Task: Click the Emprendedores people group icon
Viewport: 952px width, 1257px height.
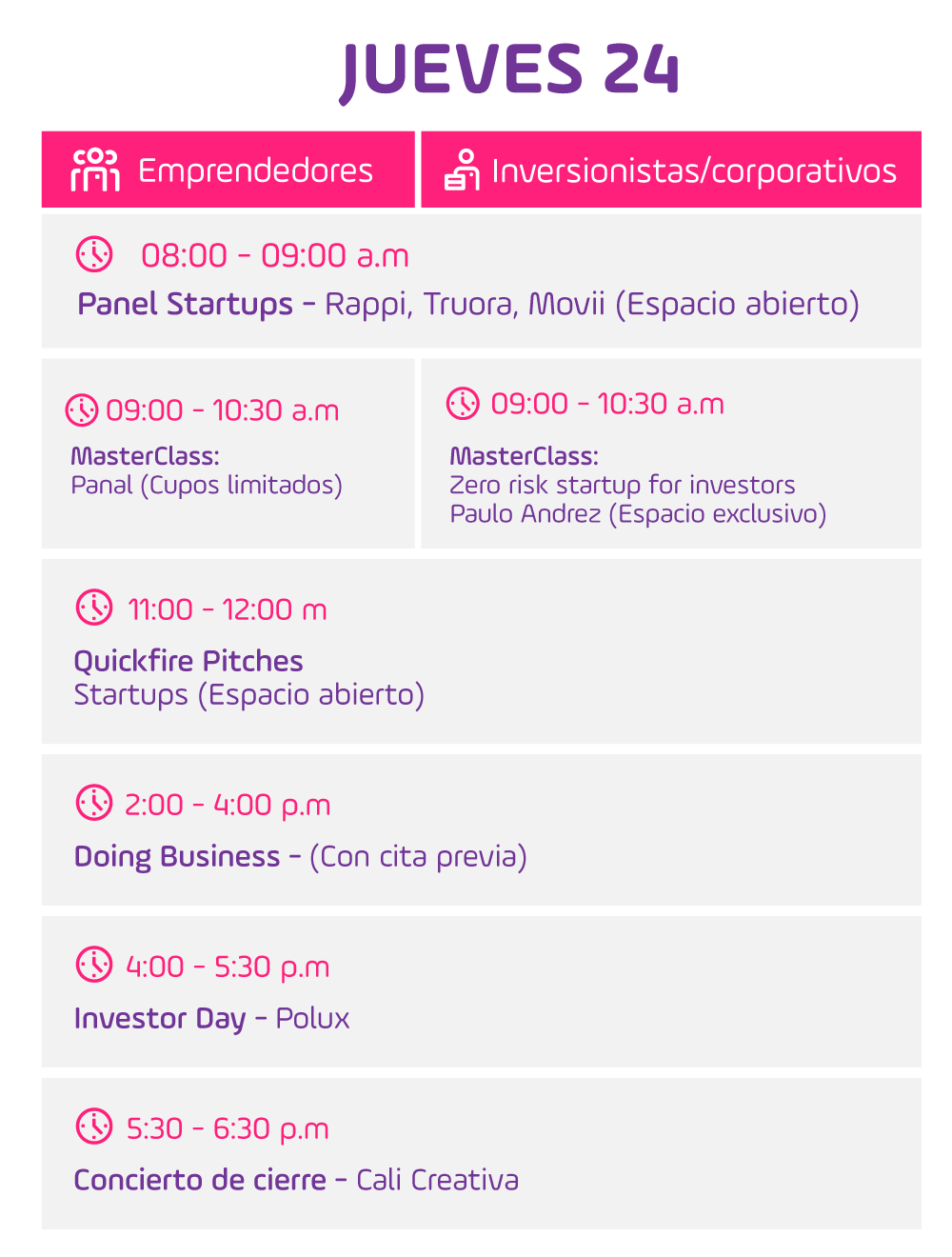Action: 95,170
